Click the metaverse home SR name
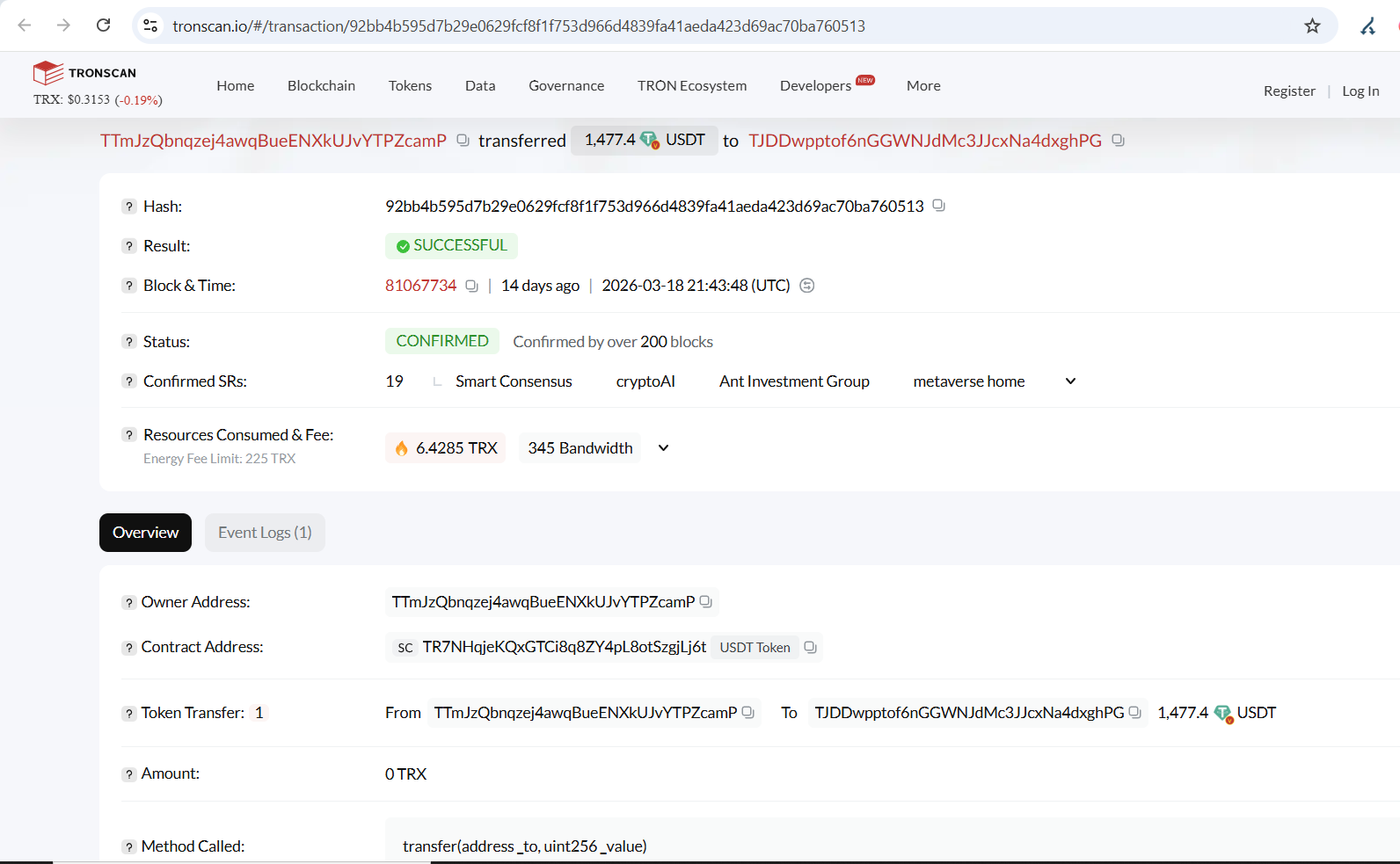This screenshot has height=864, width=1400. coord(969,381)
